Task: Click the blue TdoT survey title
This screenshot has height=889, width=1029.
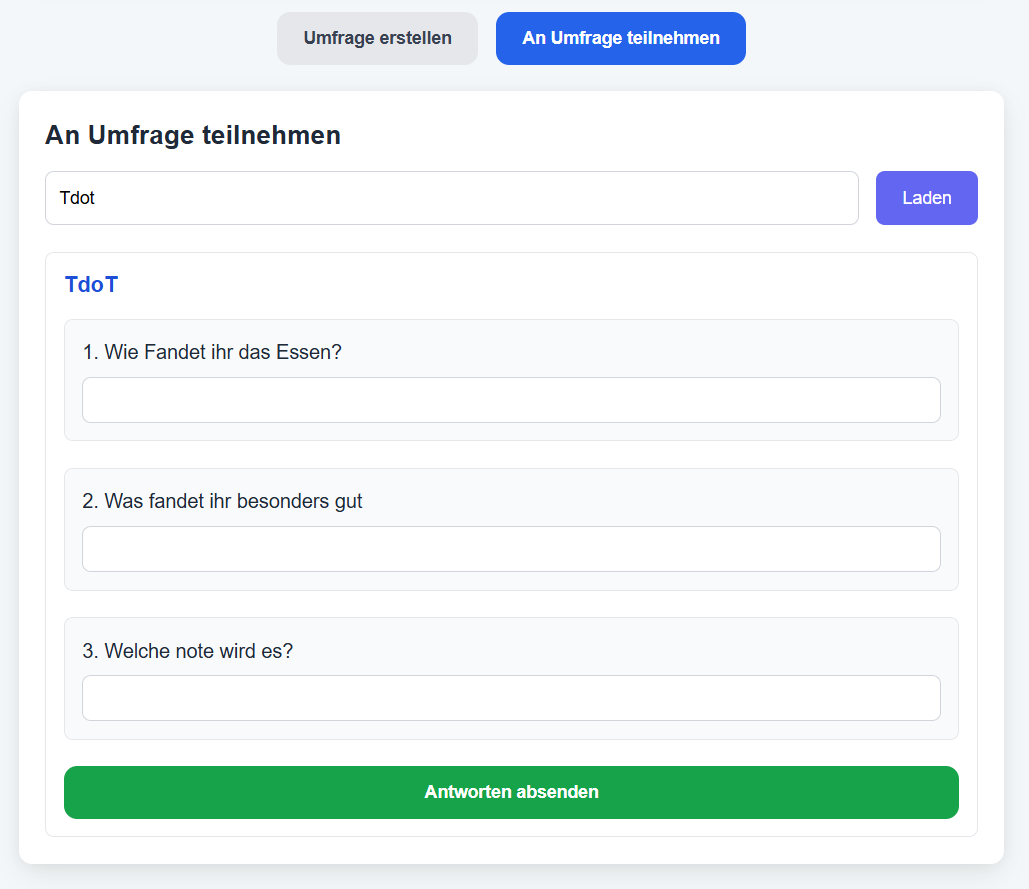Action: tap(91, 285)
